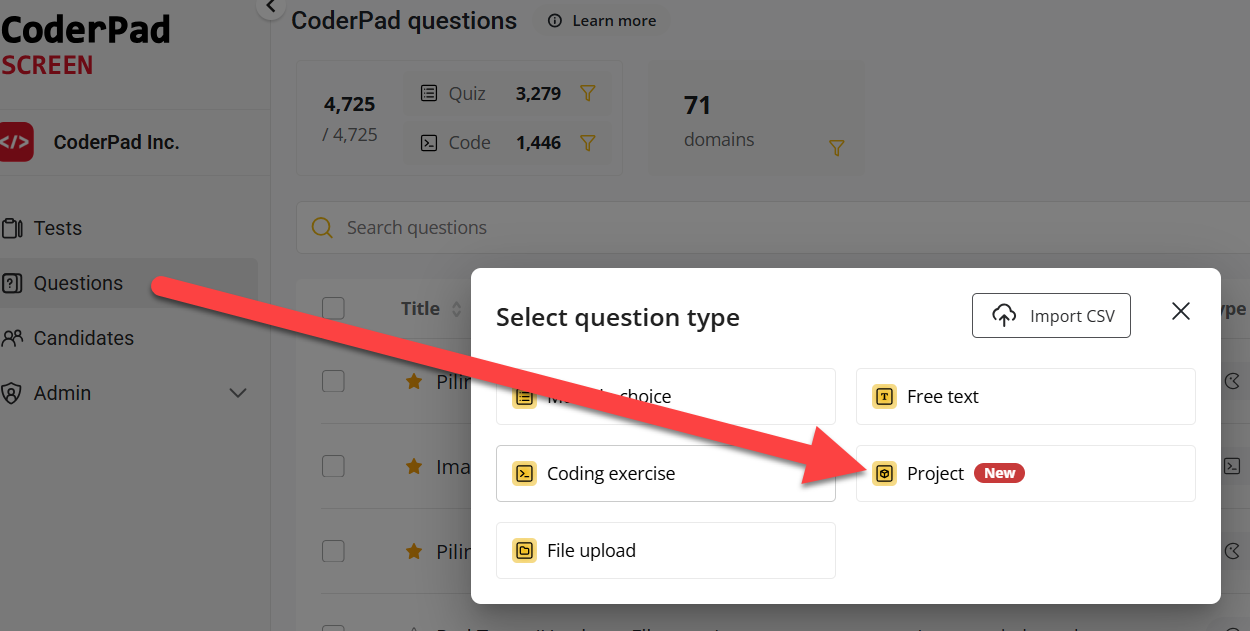The height and width of the screenshot is (631, 1250).
Task: Pick the File upload icon
Action: pyautogui.click(x=524, y=550)
